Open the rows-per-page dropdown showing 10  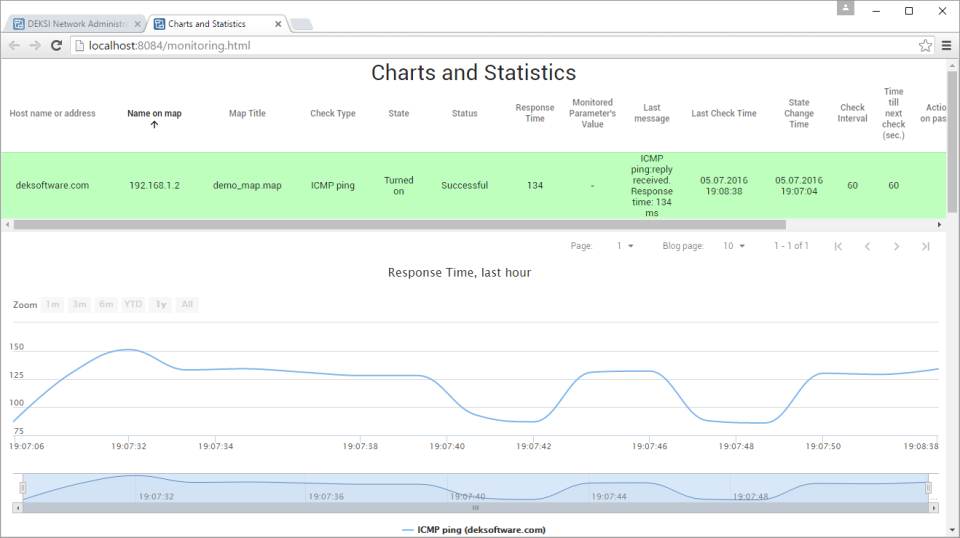pyautogui.click(x=735, y=246)
